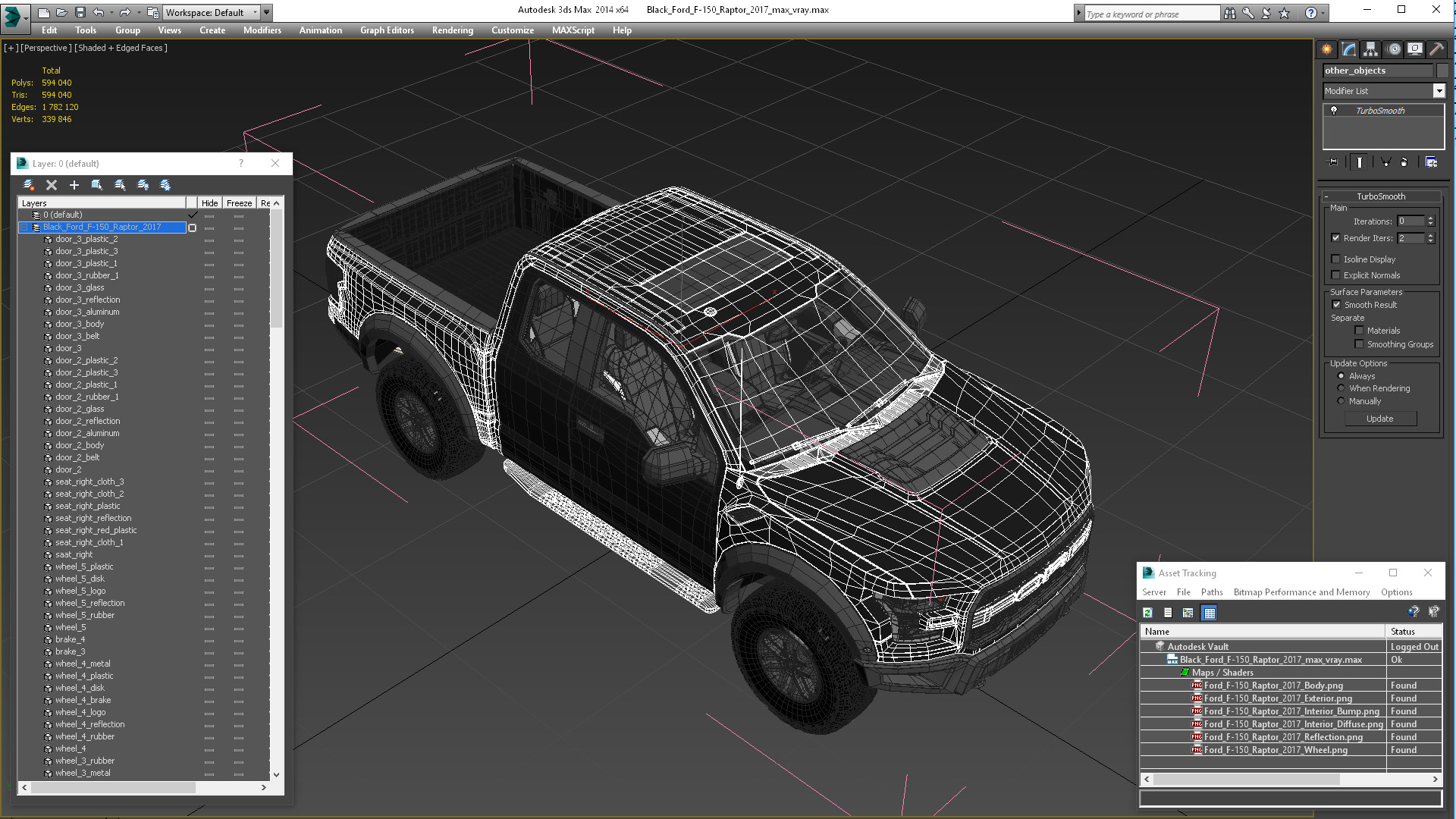Enable the Isoline Display checkbox
The image size is (1456, 819).
(x=1336, y=259)
